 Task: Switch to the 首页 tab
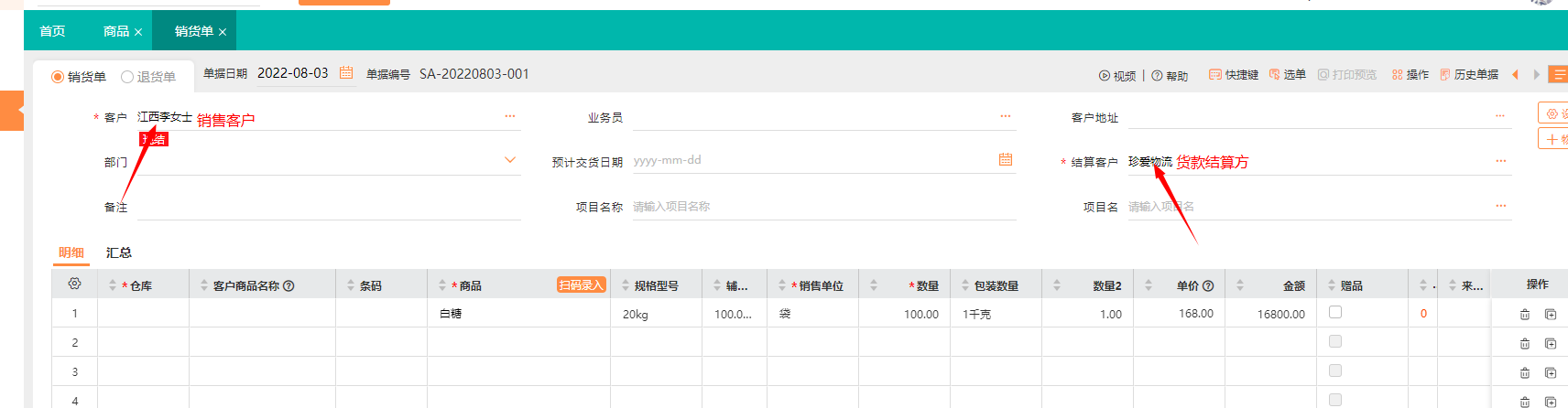(52, 31)
